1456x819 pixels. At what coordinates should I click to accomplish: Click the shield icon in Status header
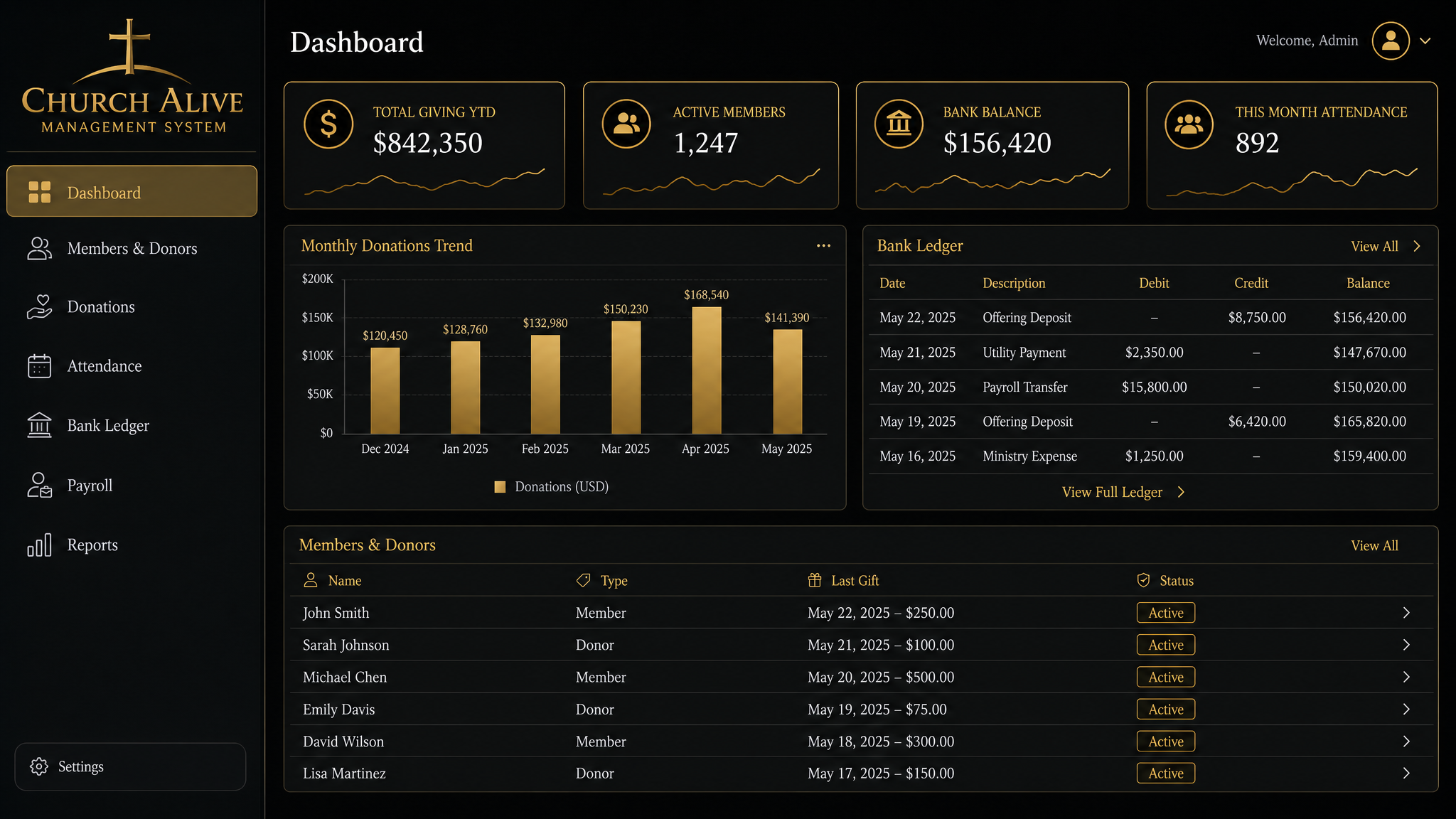pyautogui.click(x=1143, y=580)
